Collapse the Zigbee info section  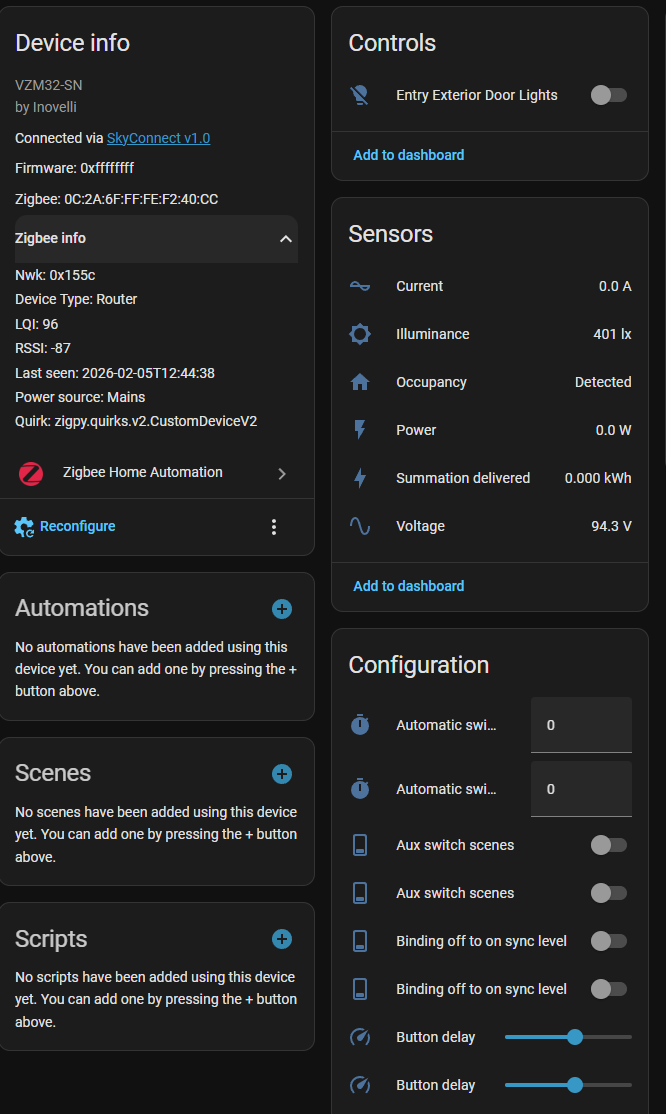point(286,239)
